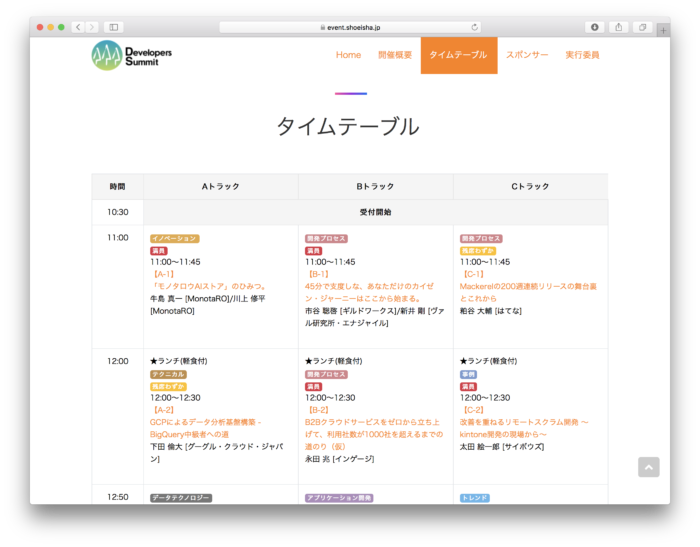
Task: Go back with Safari's back arrow
Action: point(78,27)
